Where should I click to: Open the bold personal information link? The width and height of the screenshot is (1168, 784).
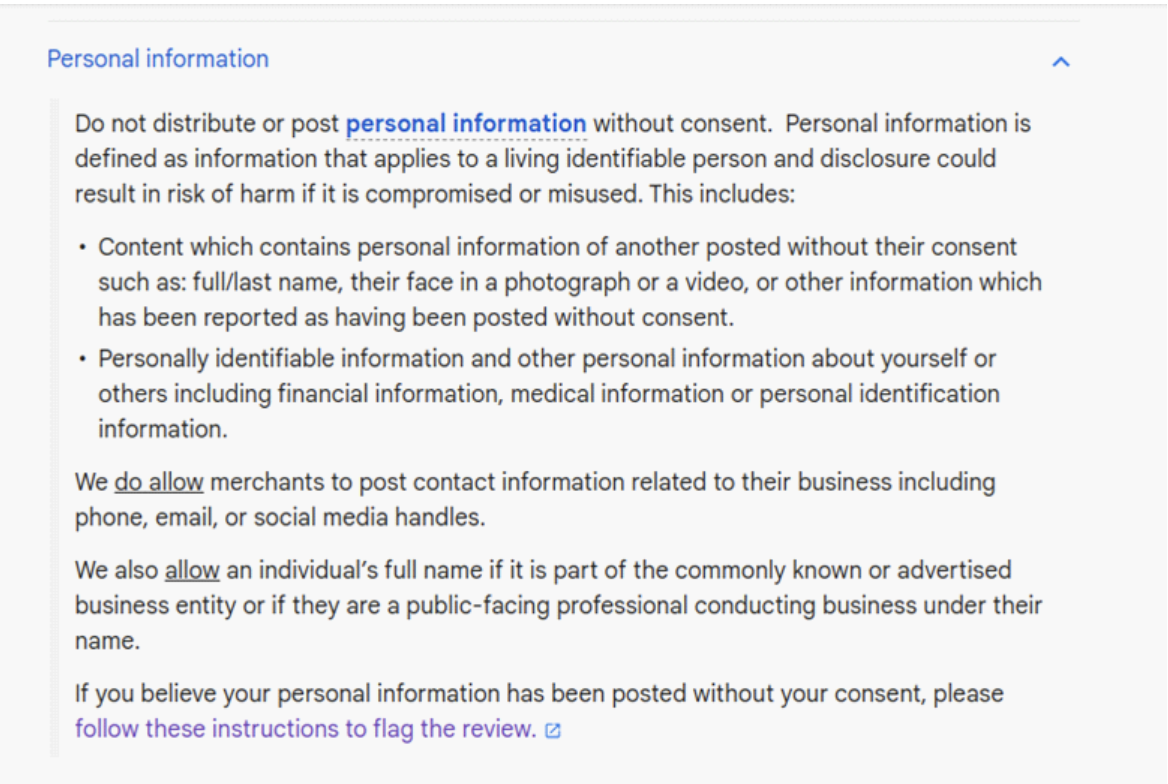(466, 125)
